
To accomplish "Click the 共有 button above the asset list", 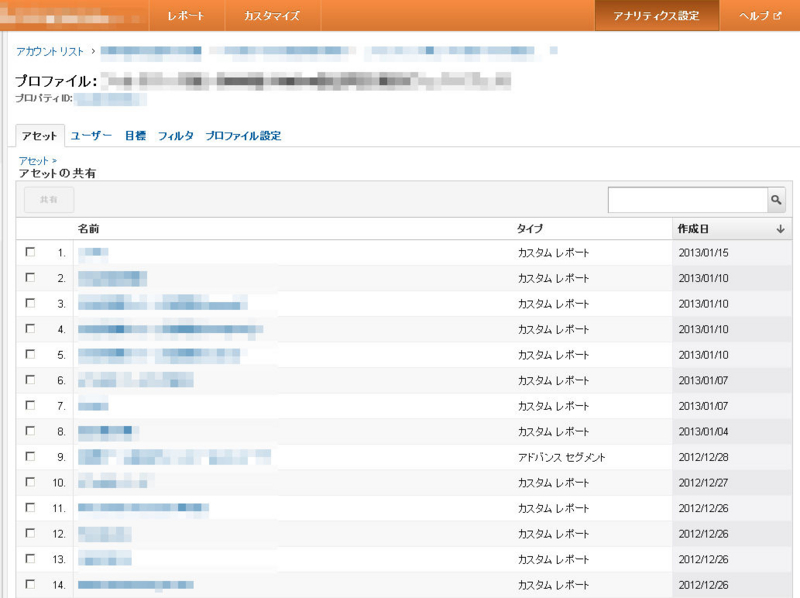I will [x=47, y=199].
